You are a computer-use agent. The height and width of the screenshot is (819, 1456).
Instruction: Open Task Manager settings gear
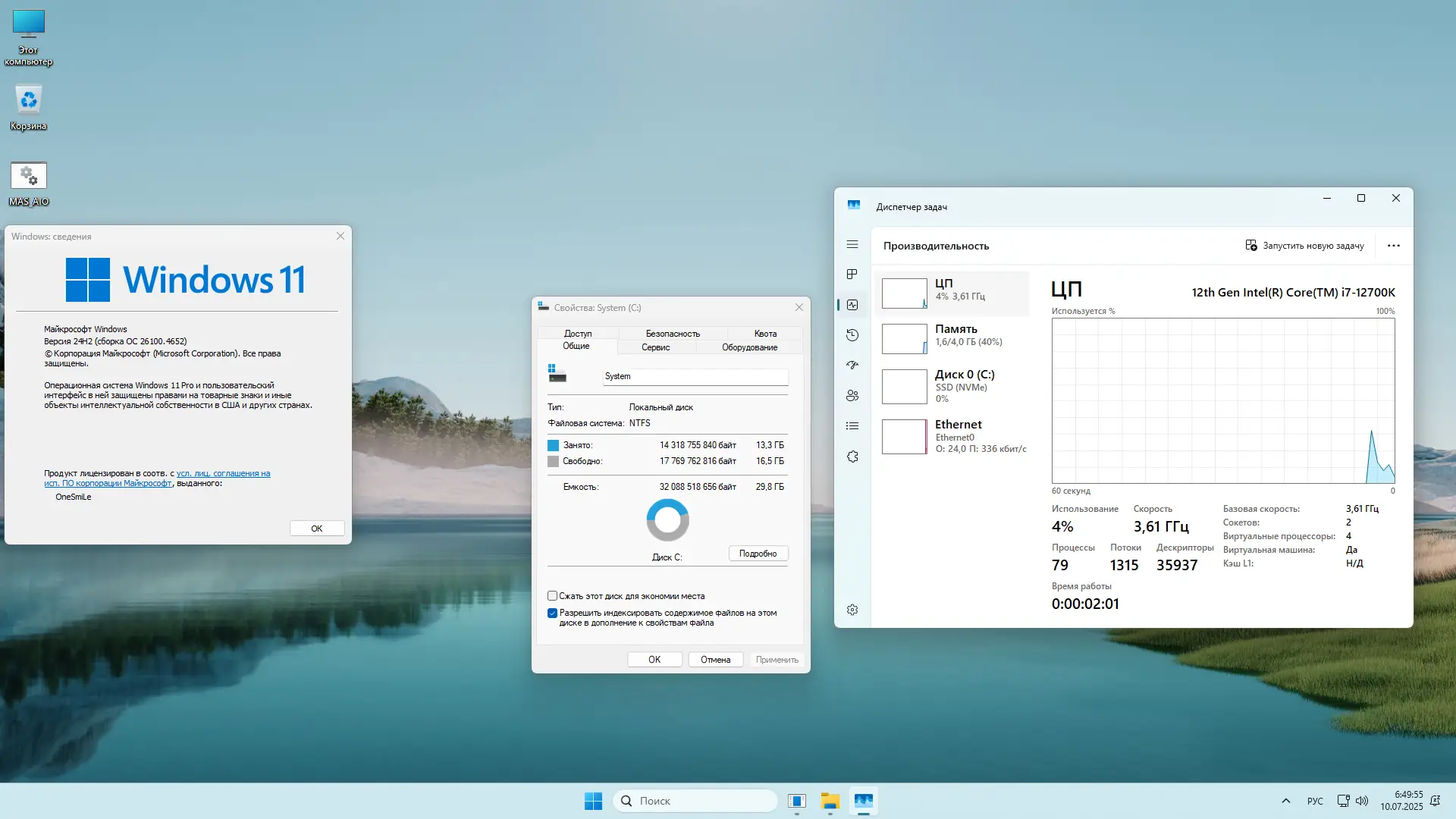click(852, 610)
